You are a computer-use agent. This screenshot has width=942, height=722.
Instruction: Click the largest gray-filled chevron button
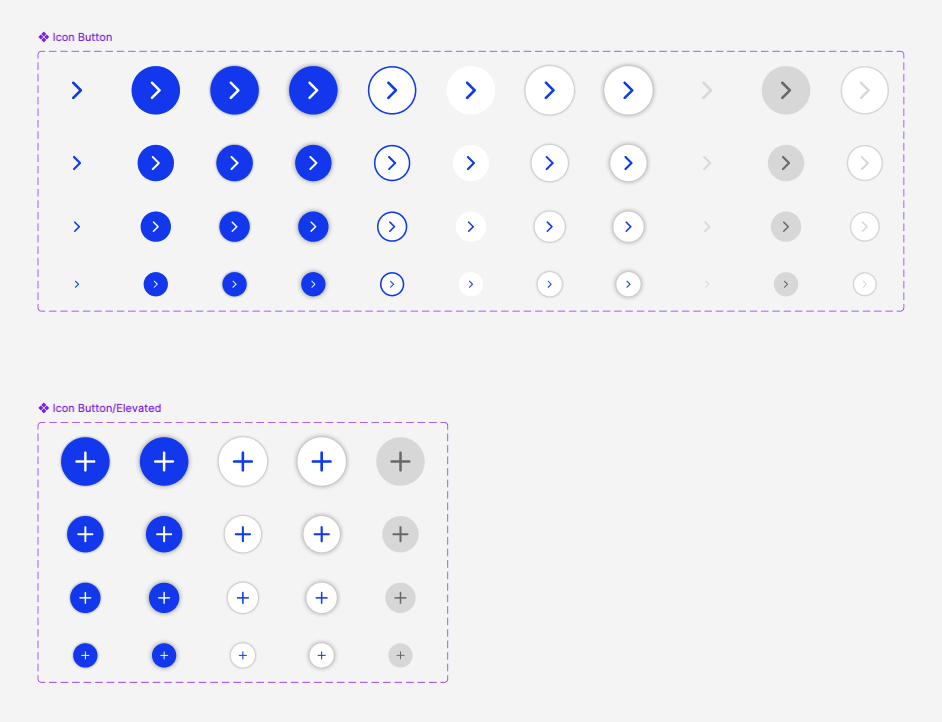(x=786, y=91)
